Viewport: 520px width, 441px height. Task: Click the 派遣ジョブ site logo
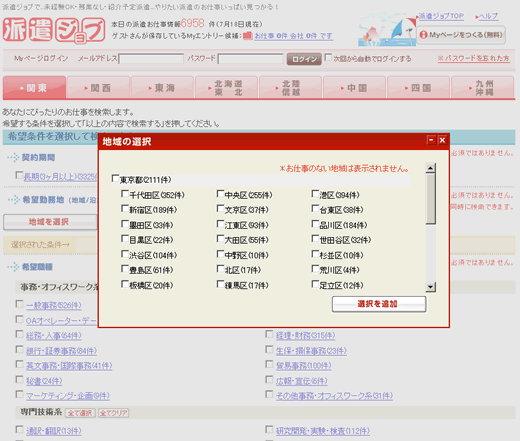point(54,30)
